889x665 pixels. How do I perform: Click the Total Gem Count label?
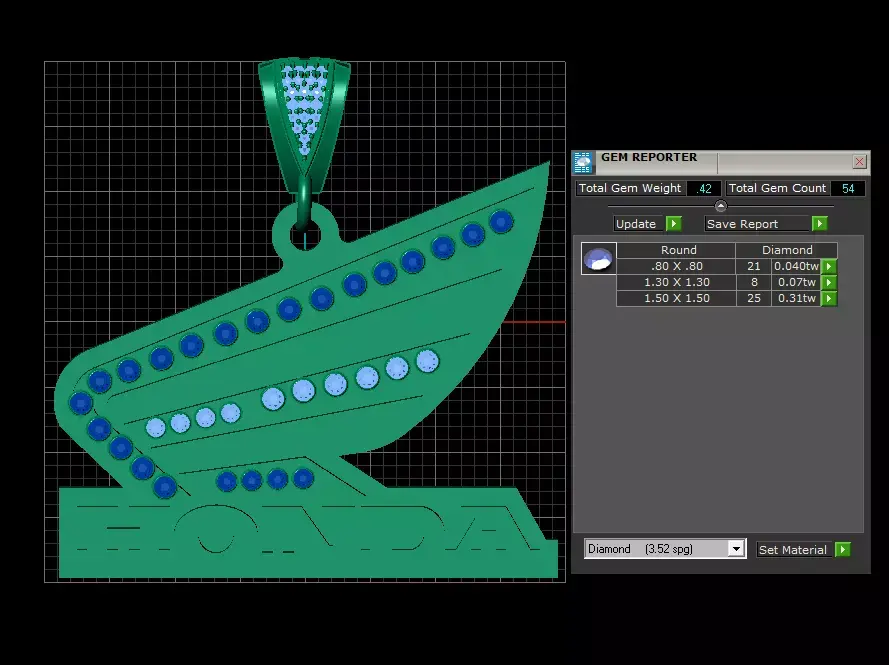pos(777,188)
